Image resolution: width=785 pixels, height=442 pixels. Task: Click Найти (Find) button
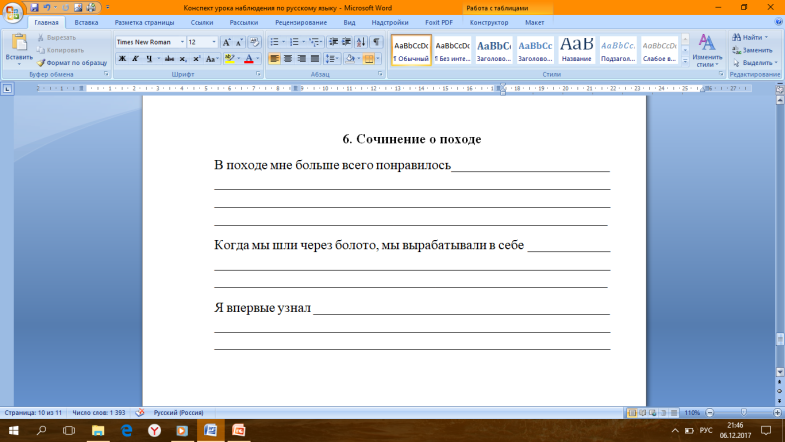click(x=750, y=38)
